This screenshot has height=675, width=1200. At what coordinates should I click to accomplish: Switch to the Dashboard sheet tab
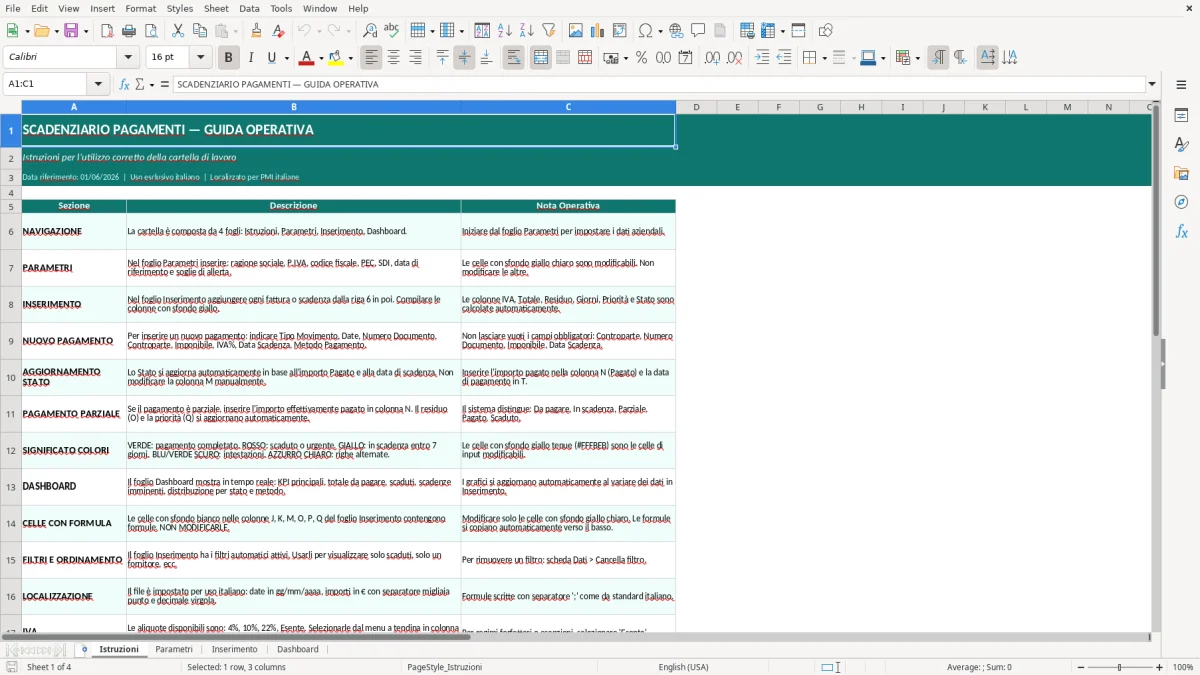coord(298,649)
